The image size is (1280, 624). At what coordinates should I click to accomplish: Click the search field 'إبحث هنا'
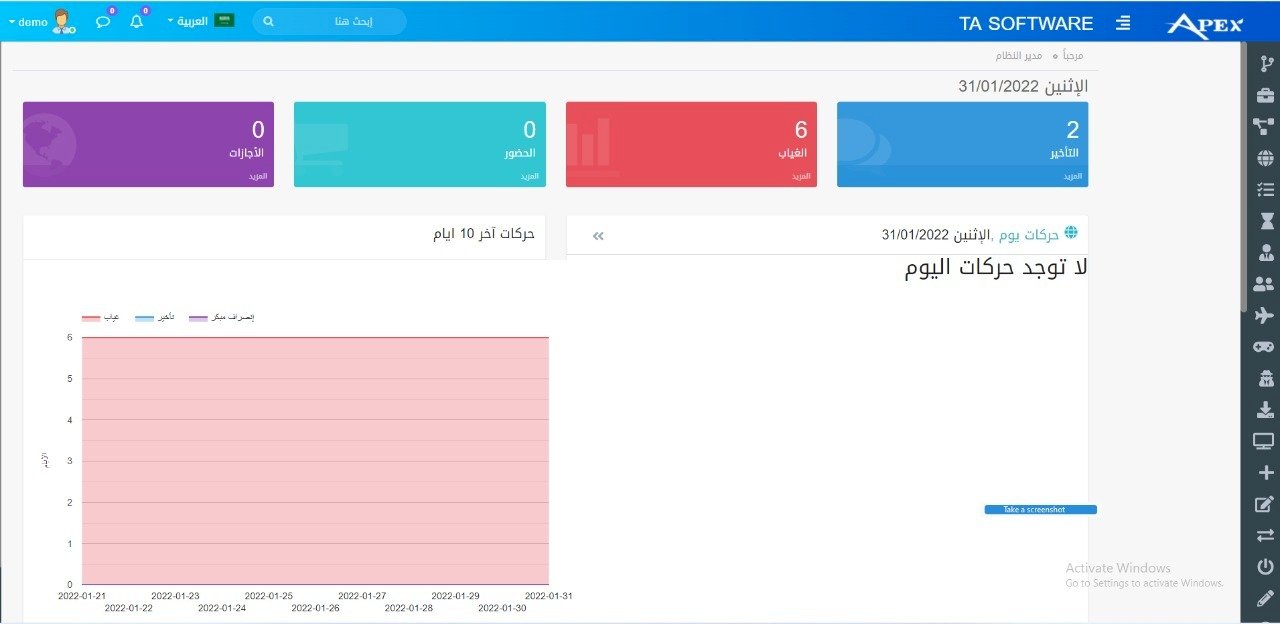[330, 21]
